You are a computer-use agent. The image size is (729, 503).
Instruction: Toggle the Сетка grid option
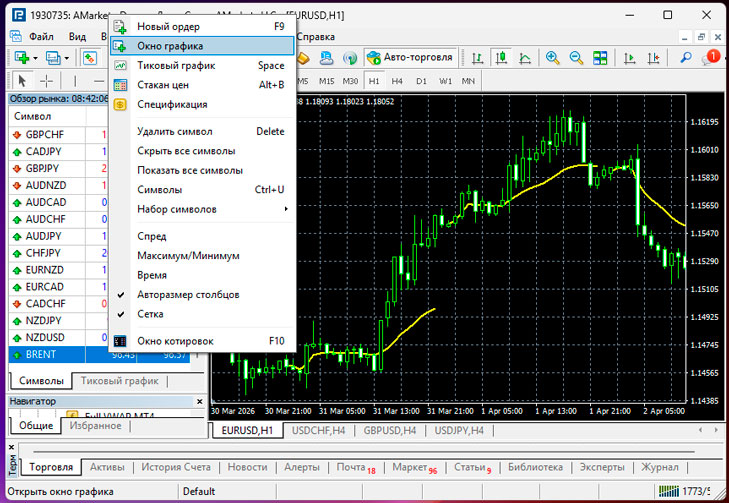click(x=152, y=314)
